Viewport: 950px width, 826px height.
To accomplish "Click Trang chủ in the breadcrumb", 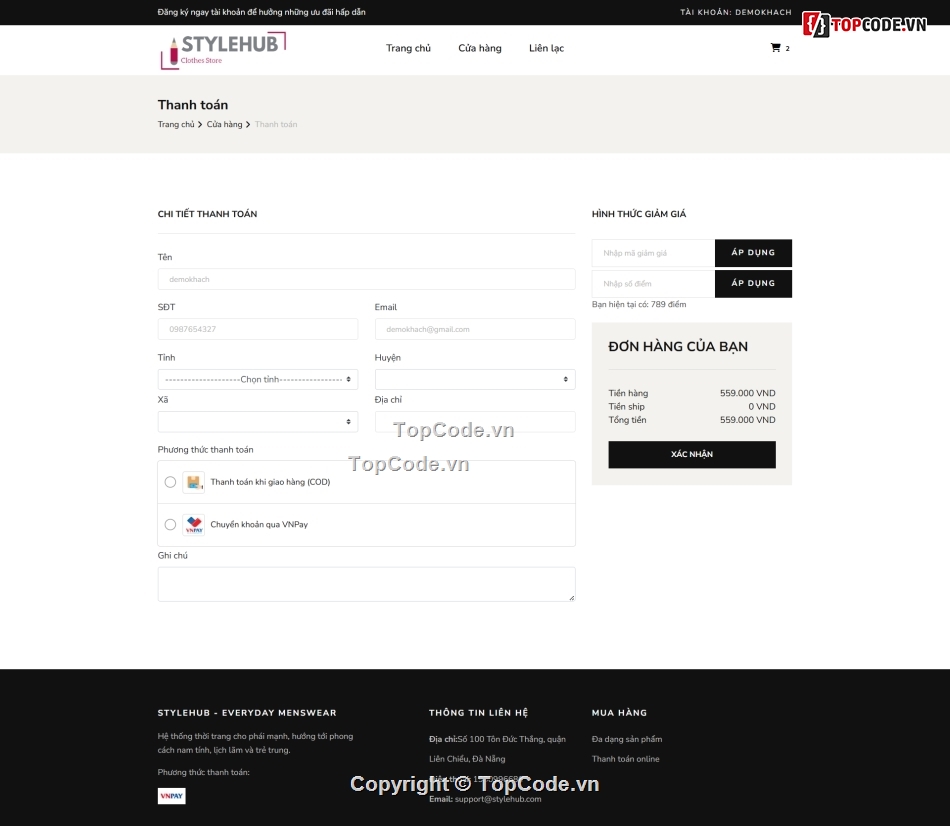I will pyautogui.click(x=176, y=124).
